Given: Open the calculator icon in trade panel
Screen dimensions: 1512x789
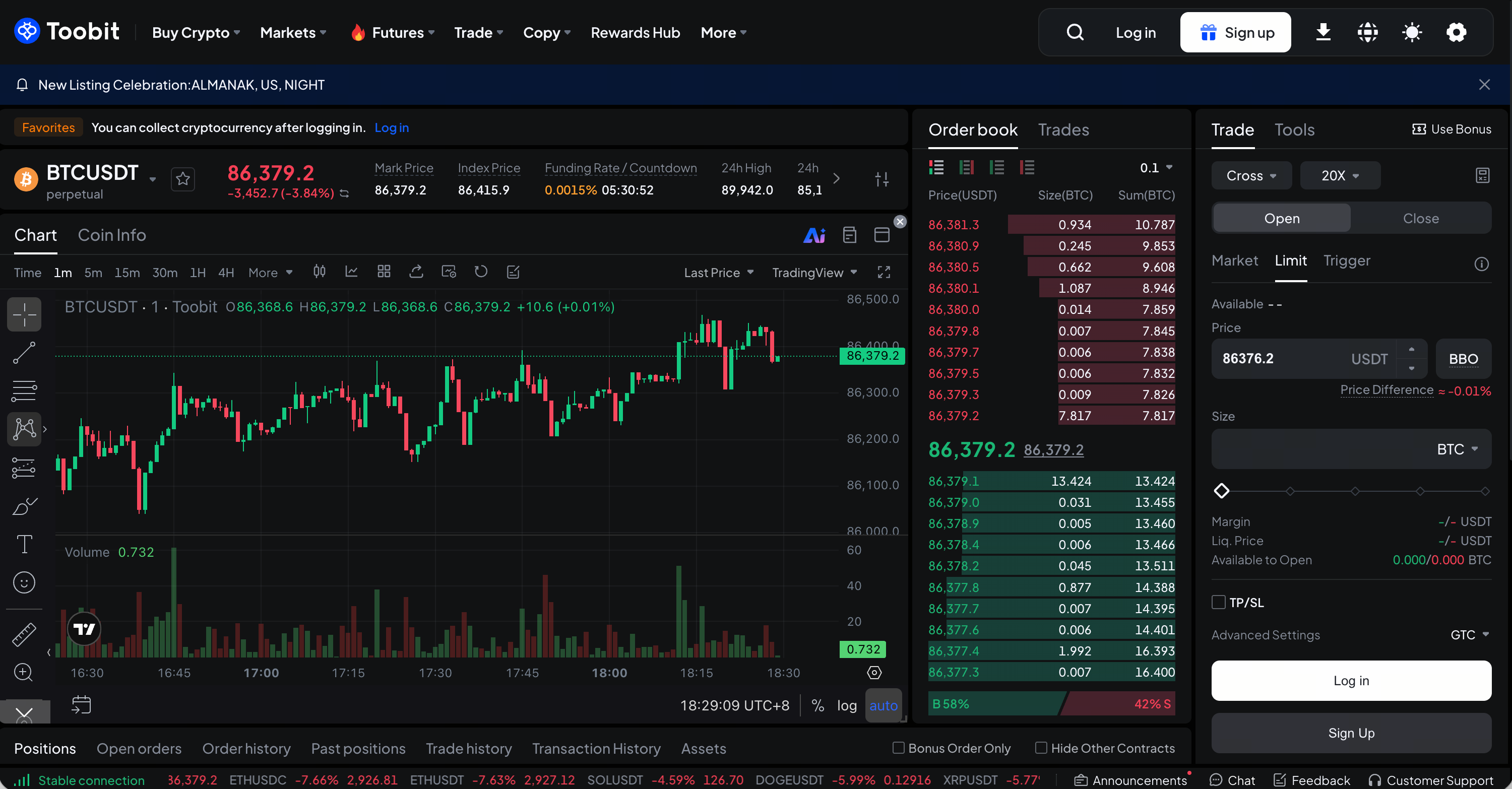Looking at the screenshot, I should click(x=1482, y=175).
